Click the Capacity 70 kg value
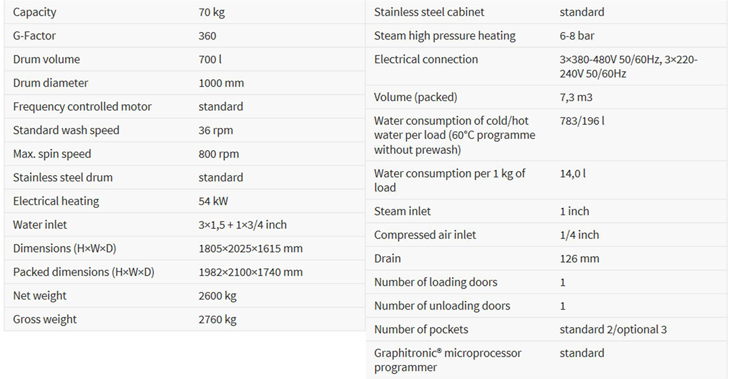 click(x=211, y=12)
